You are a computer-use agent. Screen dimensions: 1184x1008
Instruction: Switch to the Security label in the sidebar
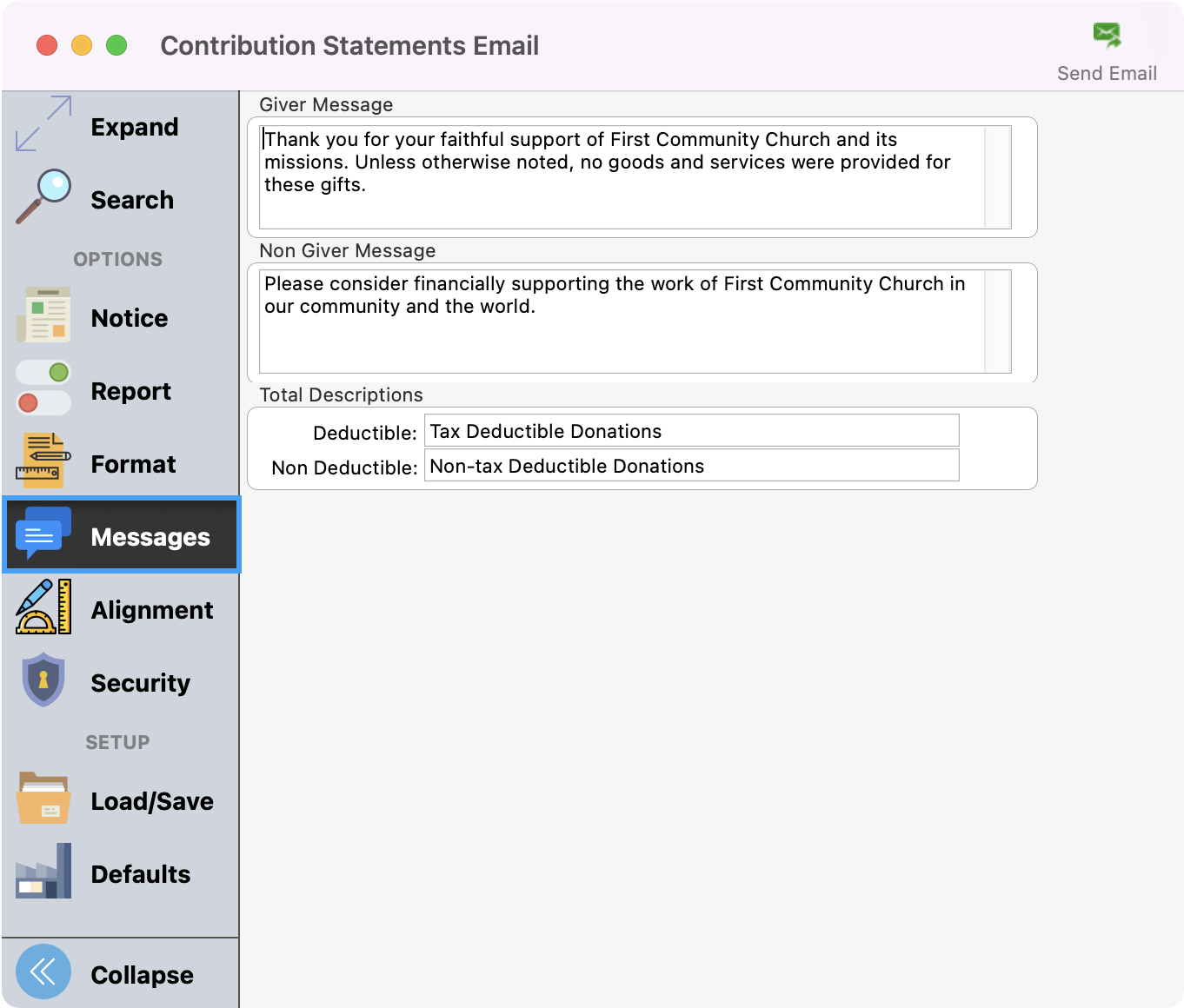[x=141, y=683]
